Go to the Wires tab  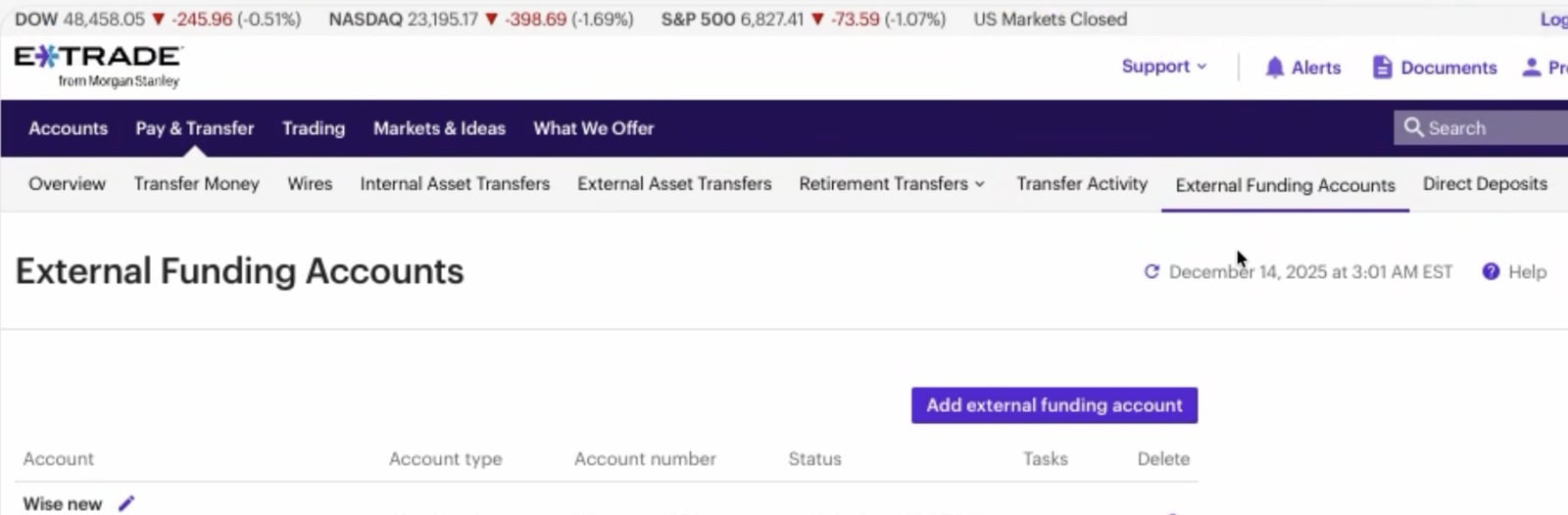[310, 184]
